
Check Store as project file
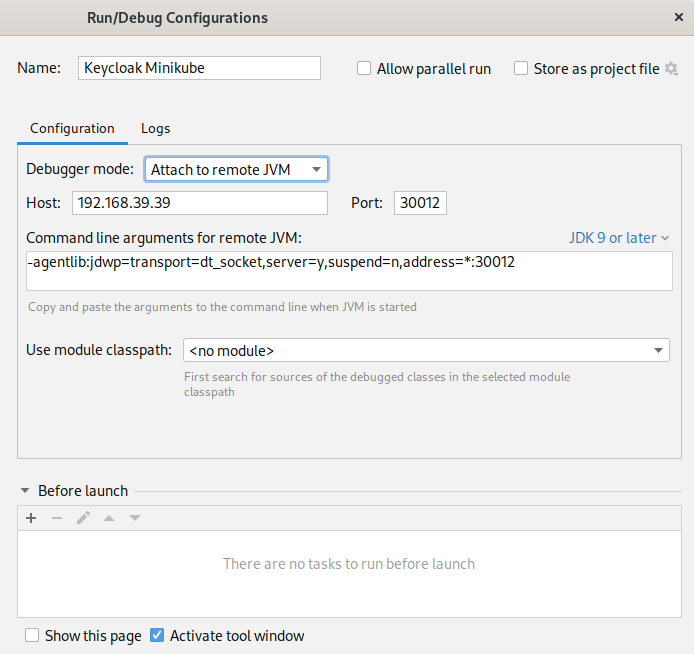(521, 69)
